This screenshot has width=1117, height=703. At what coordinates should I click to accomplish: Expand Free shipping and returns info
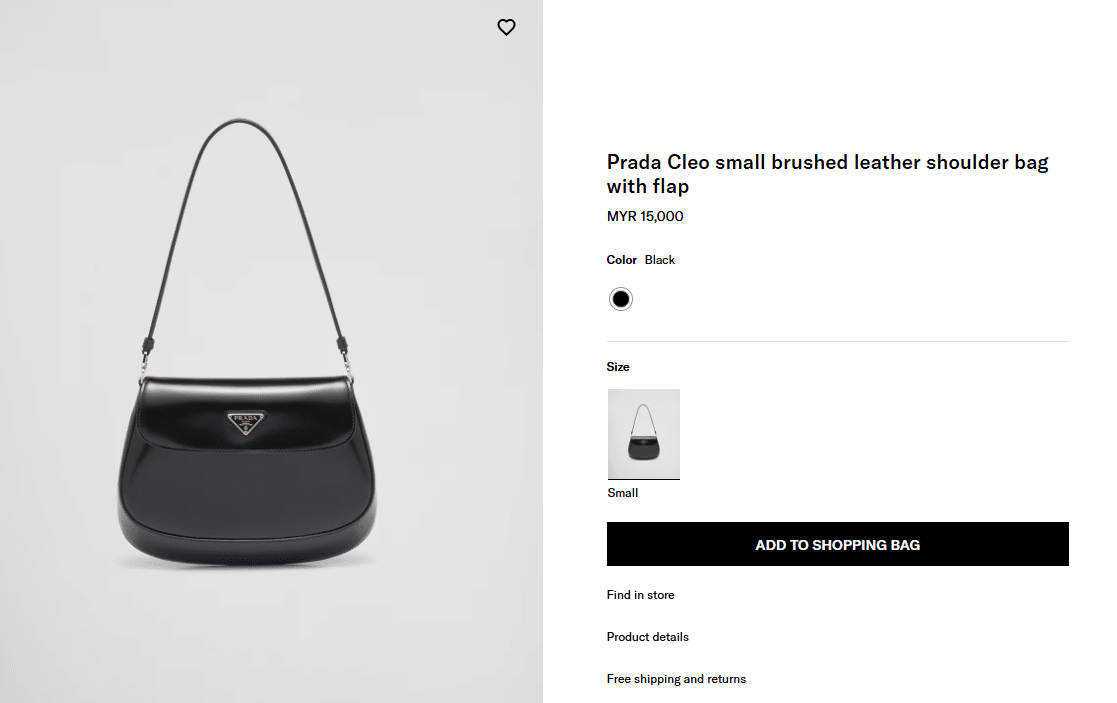pyautogui.click(x=676, y=679)
